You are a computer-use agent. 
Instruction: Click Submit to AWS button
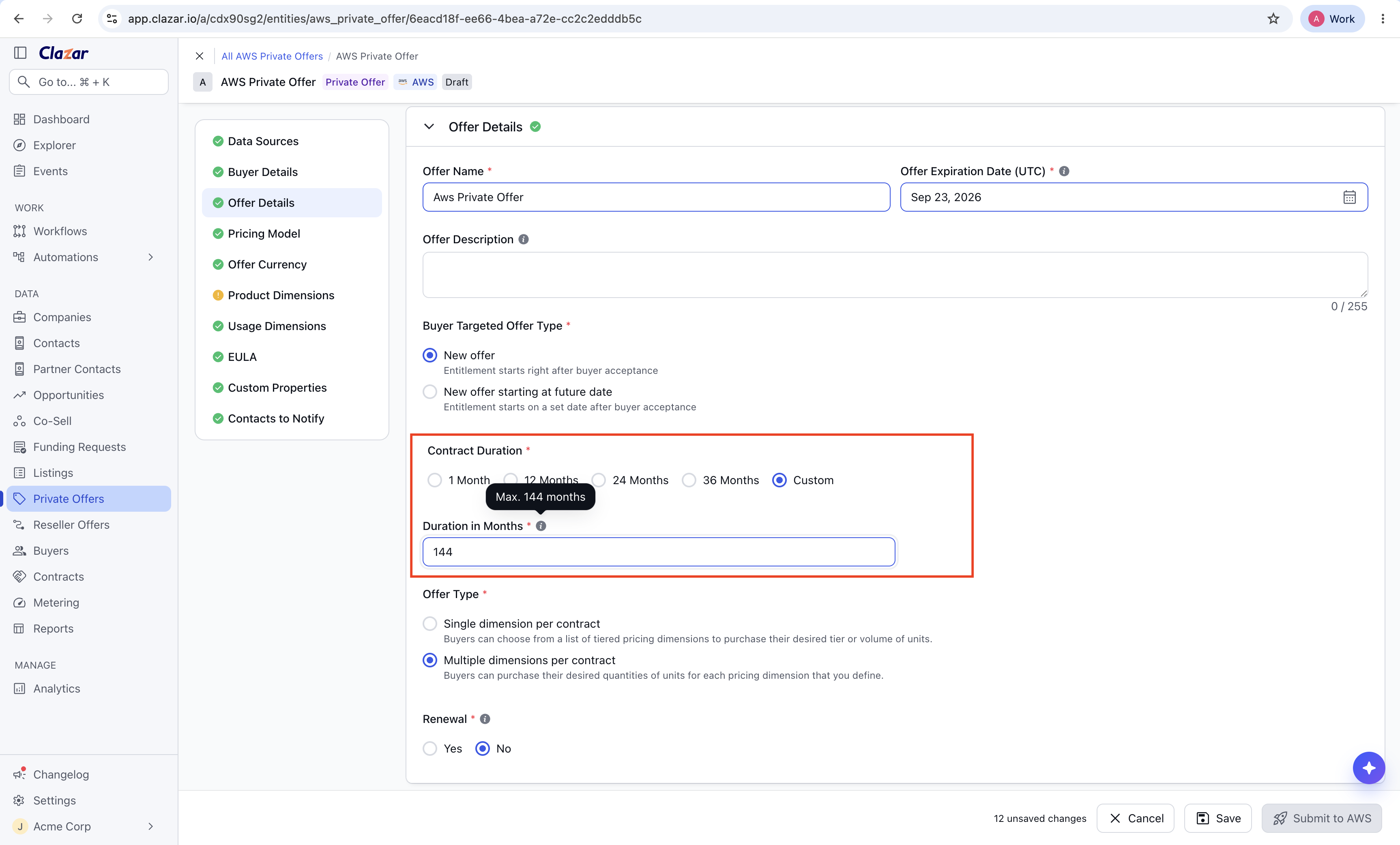[x=1322, y=818]
